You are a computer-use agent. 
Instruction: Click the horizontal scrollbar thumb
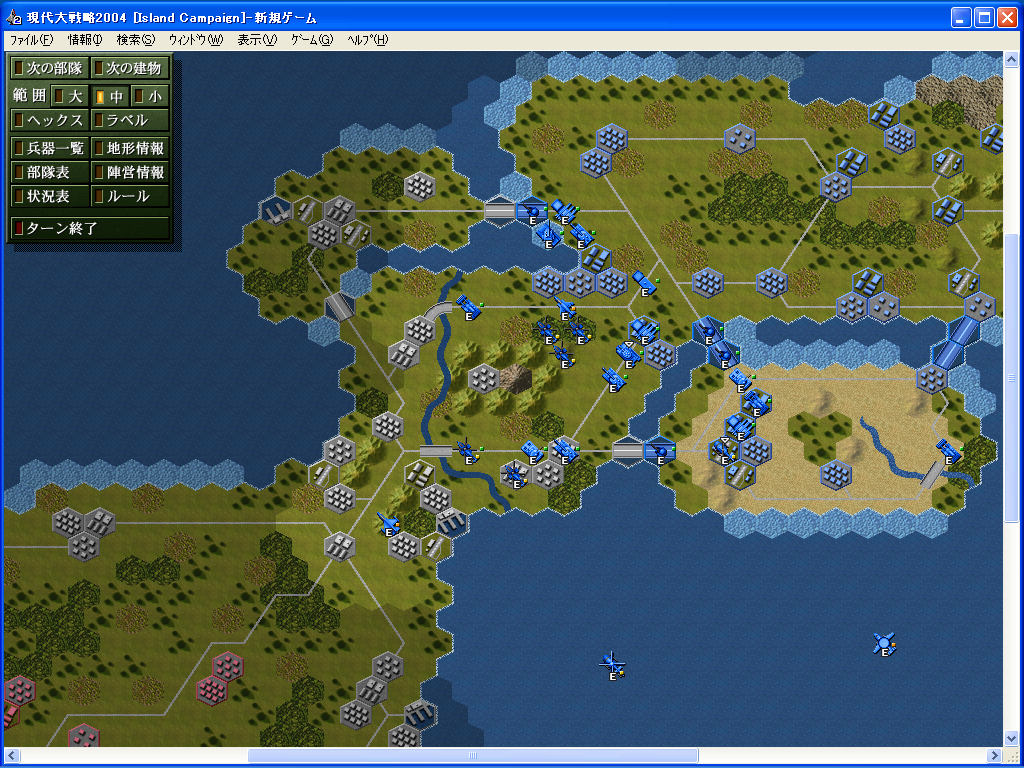[473, 755]
